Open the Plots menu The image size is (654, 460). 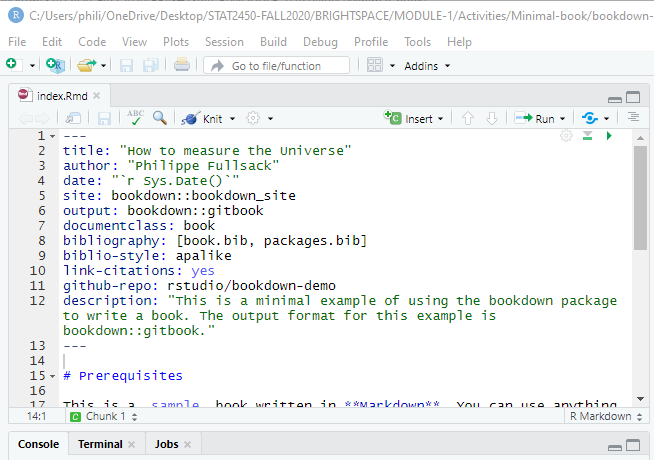tap(176, 42)
